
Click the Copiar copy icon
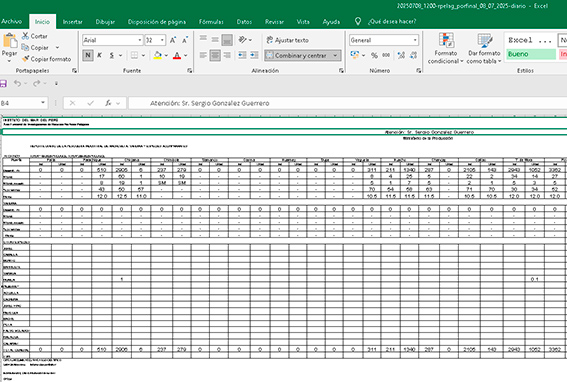[25, 47]
